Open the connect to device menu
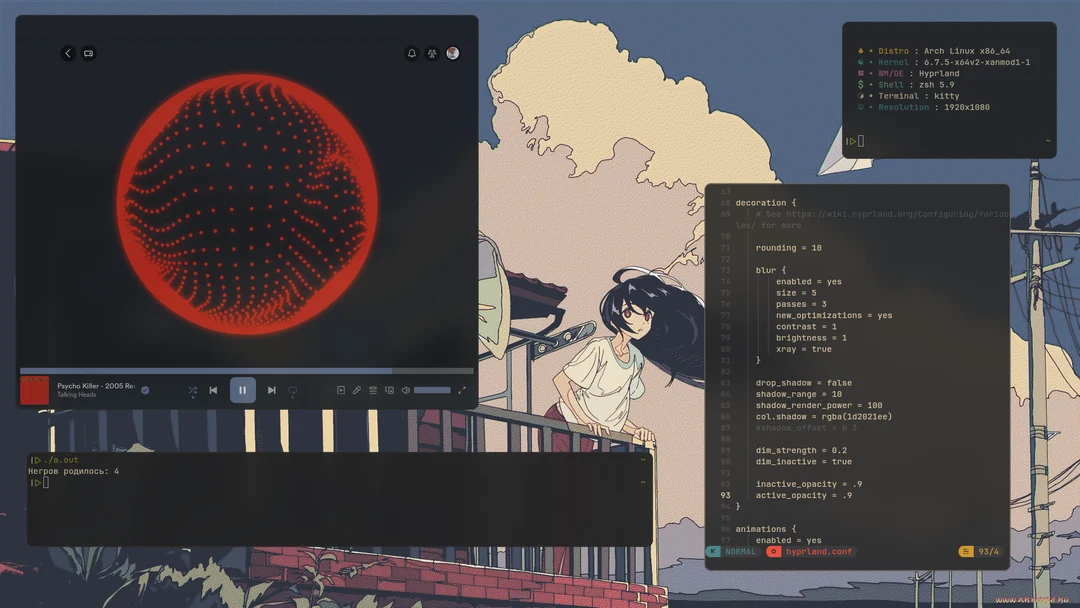 click(x=389, y=390)
